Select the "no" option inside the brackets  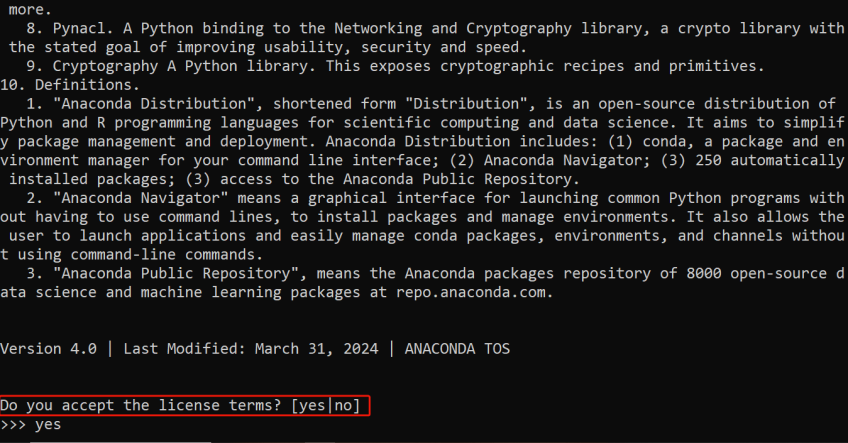[x=345, y=405]
